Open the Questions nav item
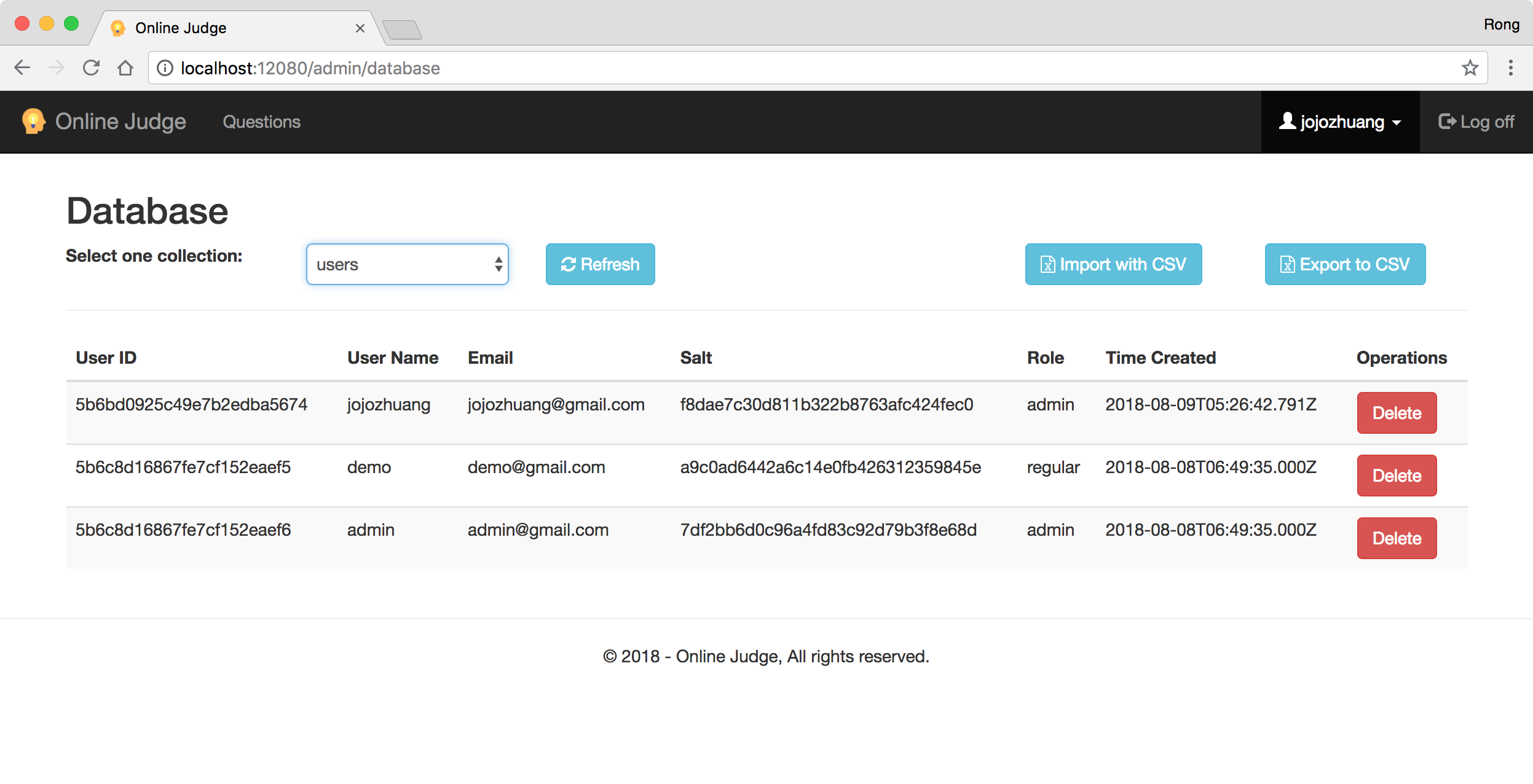 pyautogui.click(x=262, y=122)
